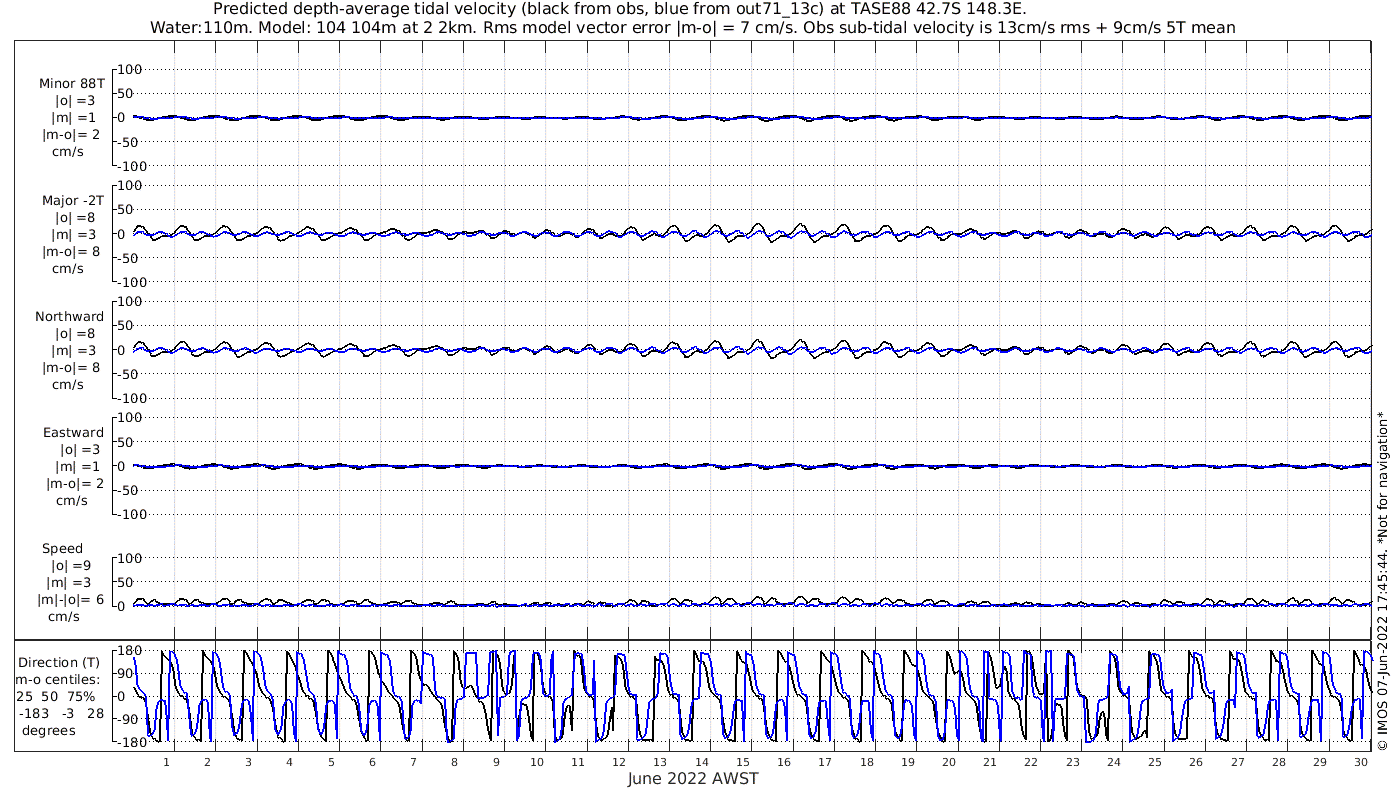Click date tick '15' on the time axis
1400x800 pixels.
tap(742, 762)
